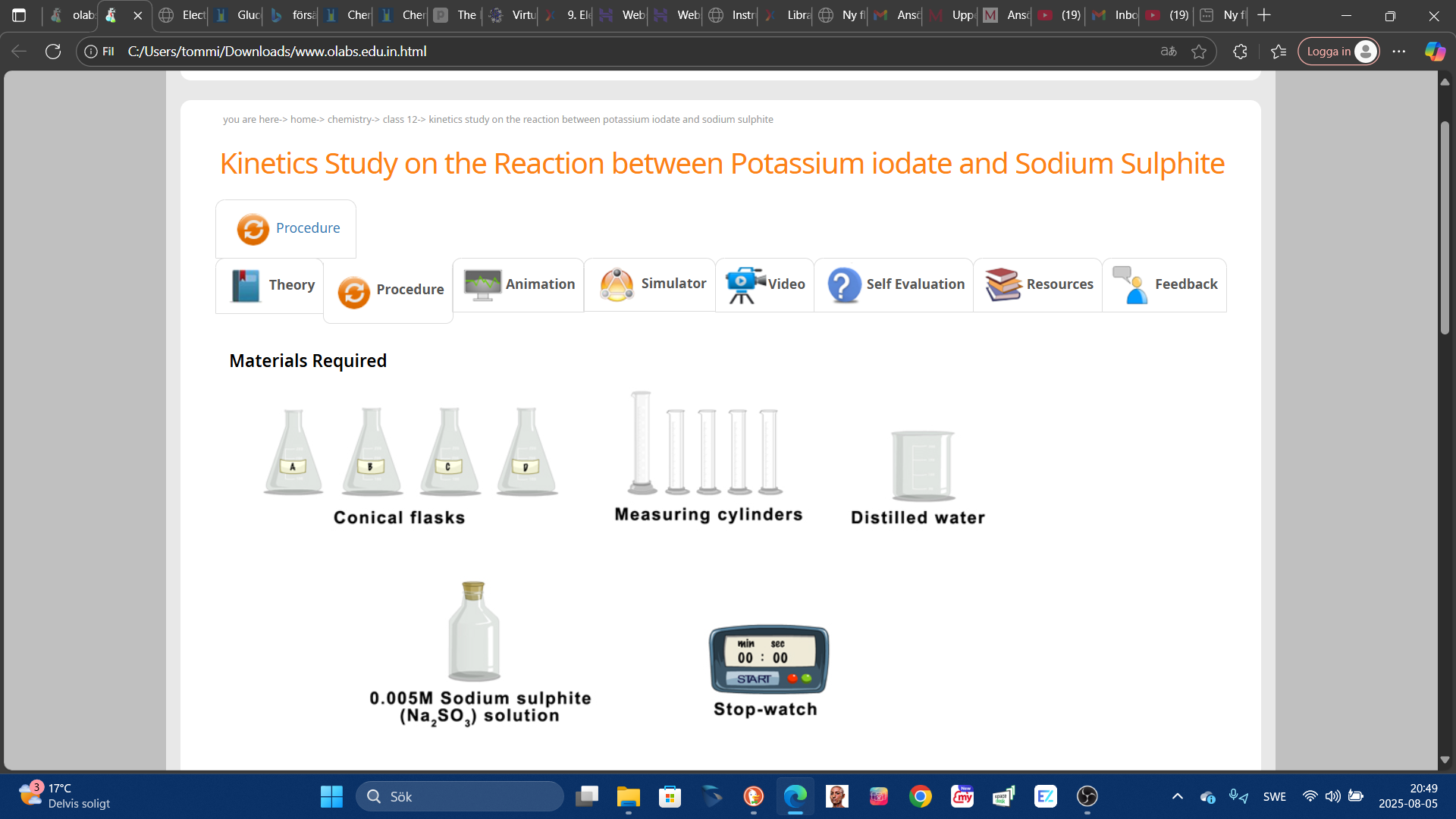Add page to favorites star icon

1199,52
